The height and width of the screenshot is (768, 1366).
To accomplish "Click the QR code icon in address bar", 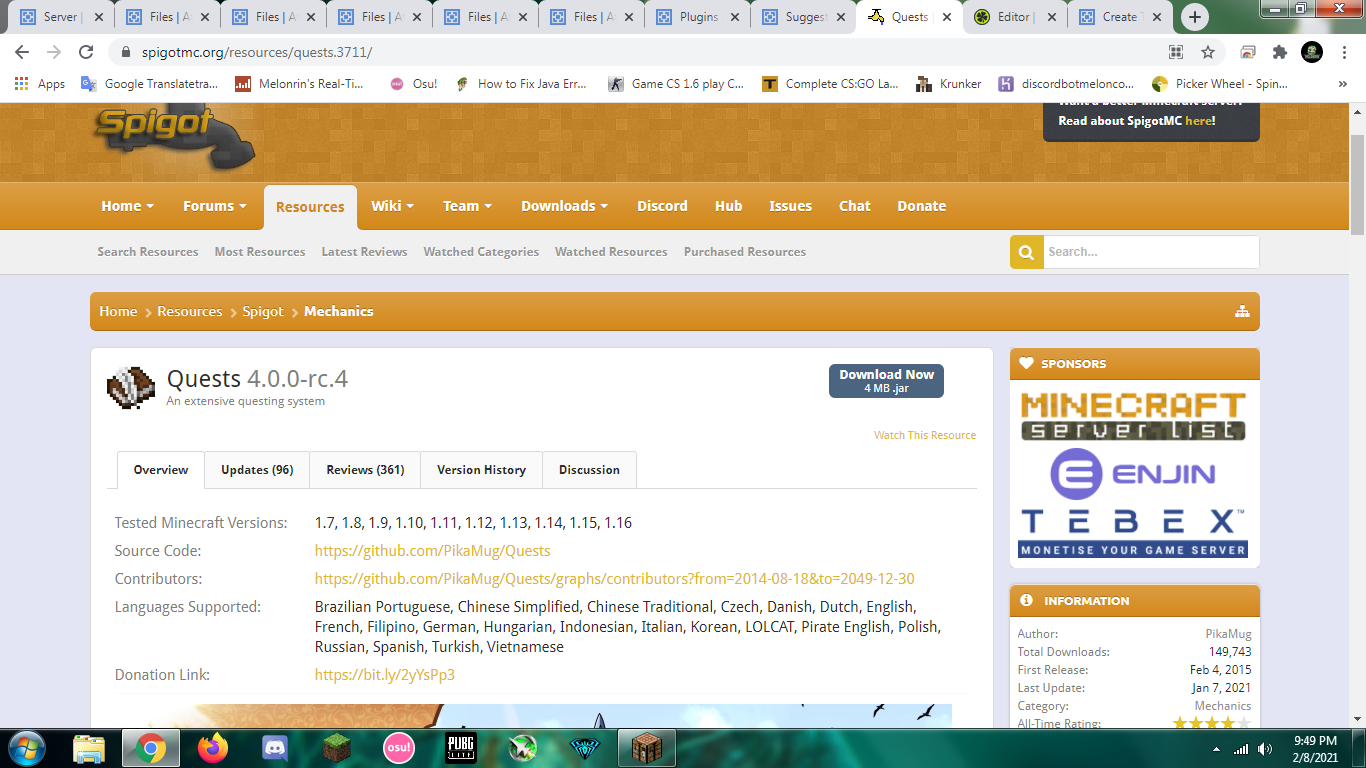I will pyautogui.click(x=1176, y=52).
